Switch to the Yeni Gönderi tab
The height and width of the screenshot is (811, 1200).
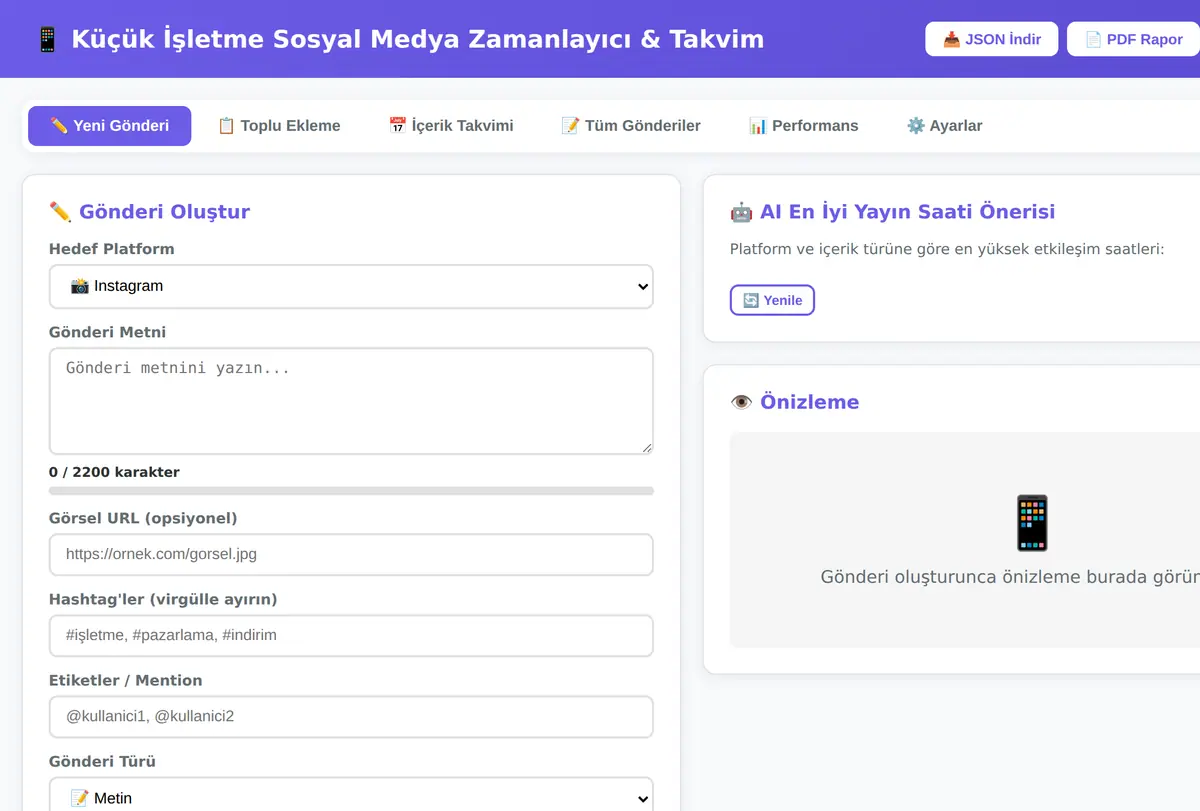click(109, 126)
